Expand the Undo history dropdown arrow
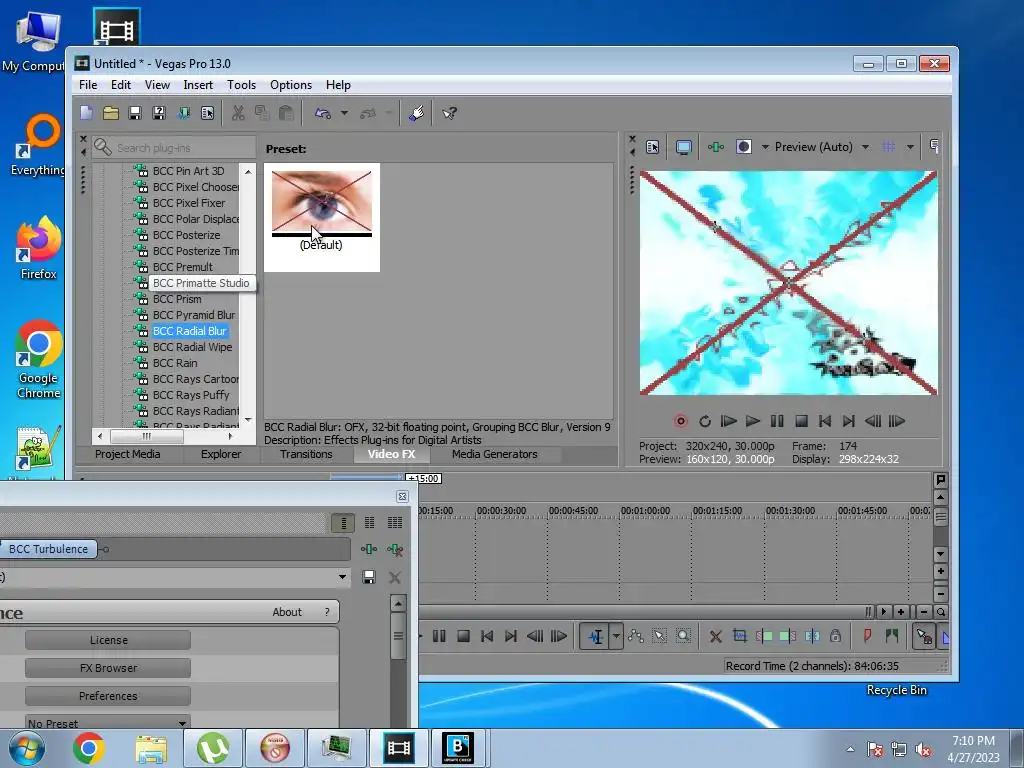 (x=344, y=113)
